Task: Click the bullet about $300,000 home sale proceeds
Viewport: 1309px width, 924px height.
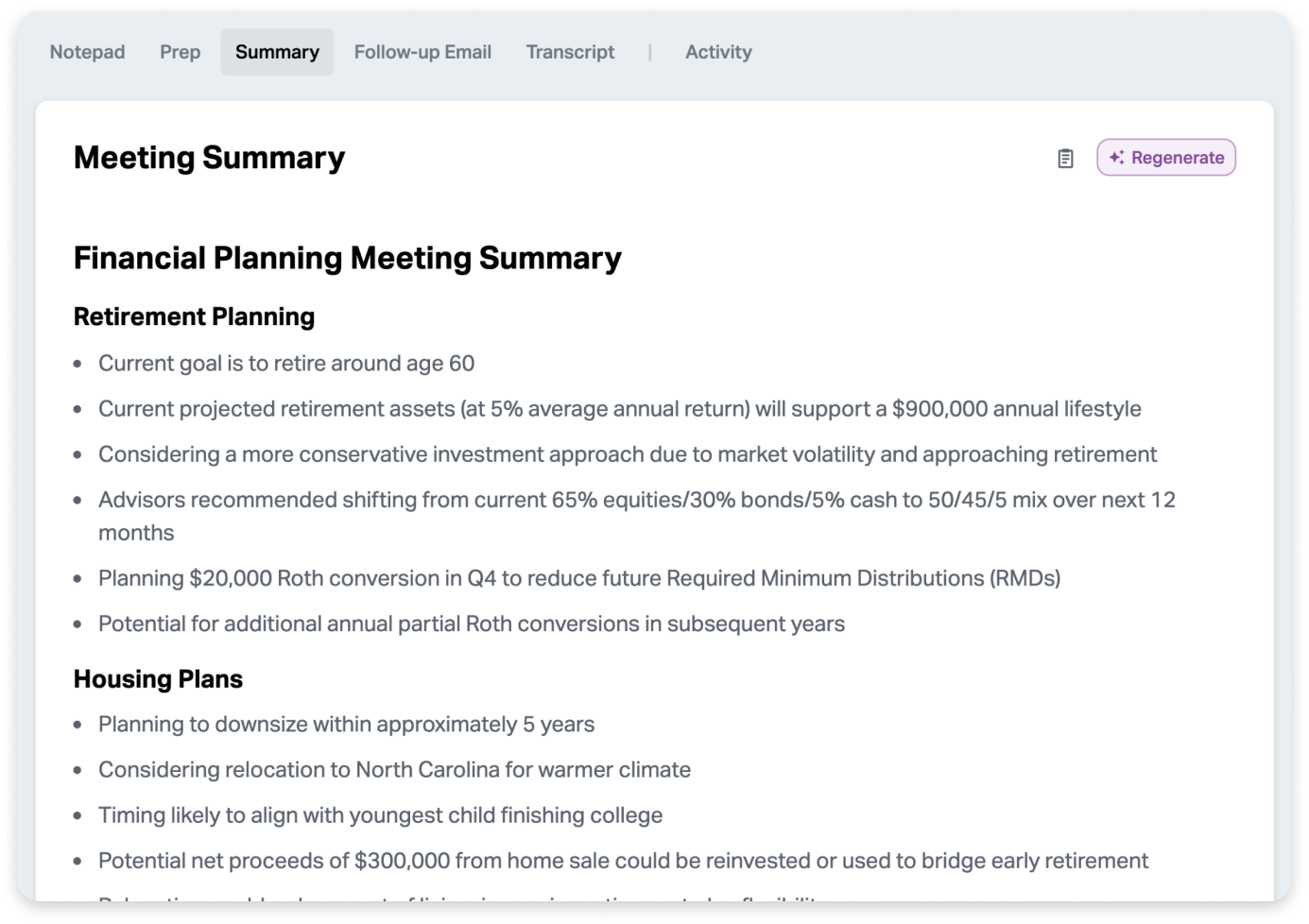Action: coord(624,861)
